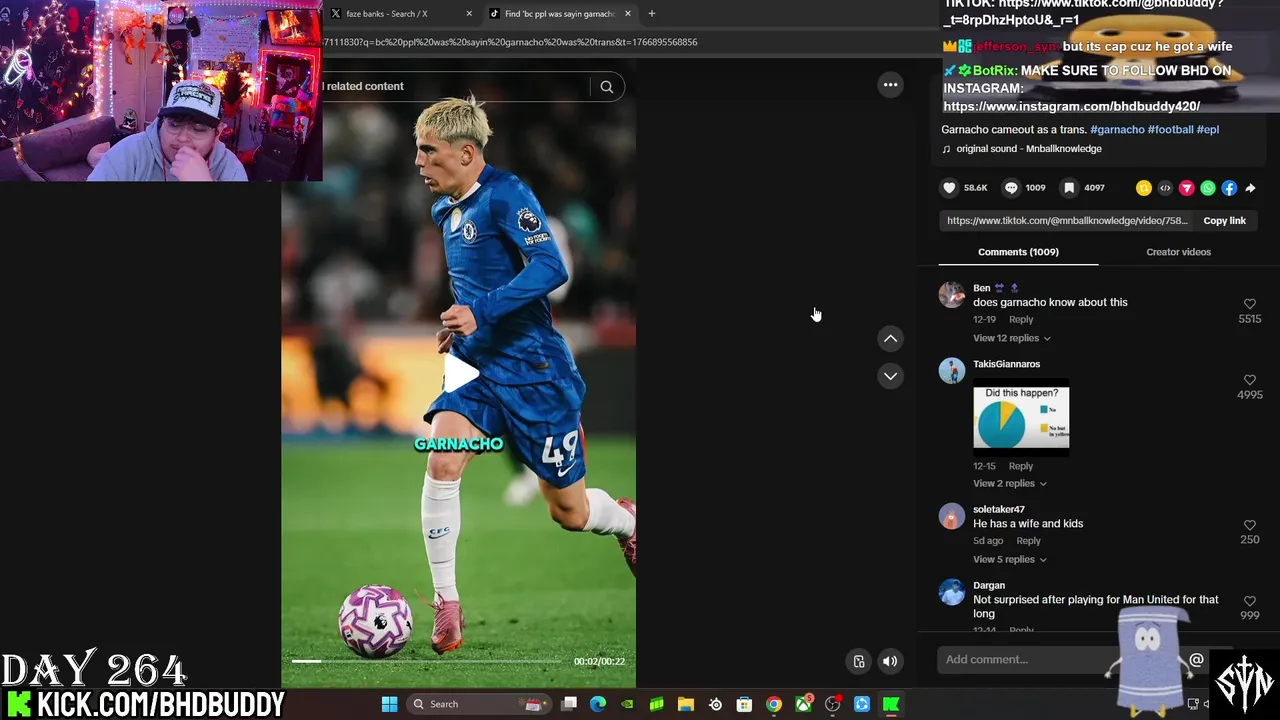Go to next video with down arrow
1280x720 pixels.
[890, 376]
